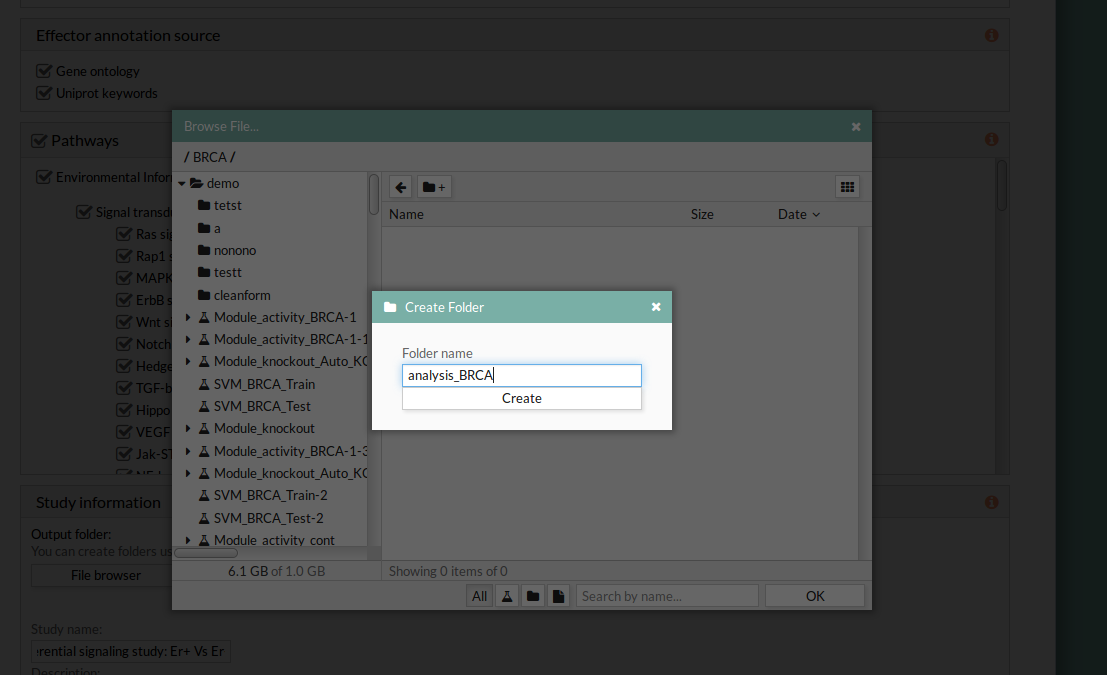Close the Create Folder dialog

pos(656,307)
